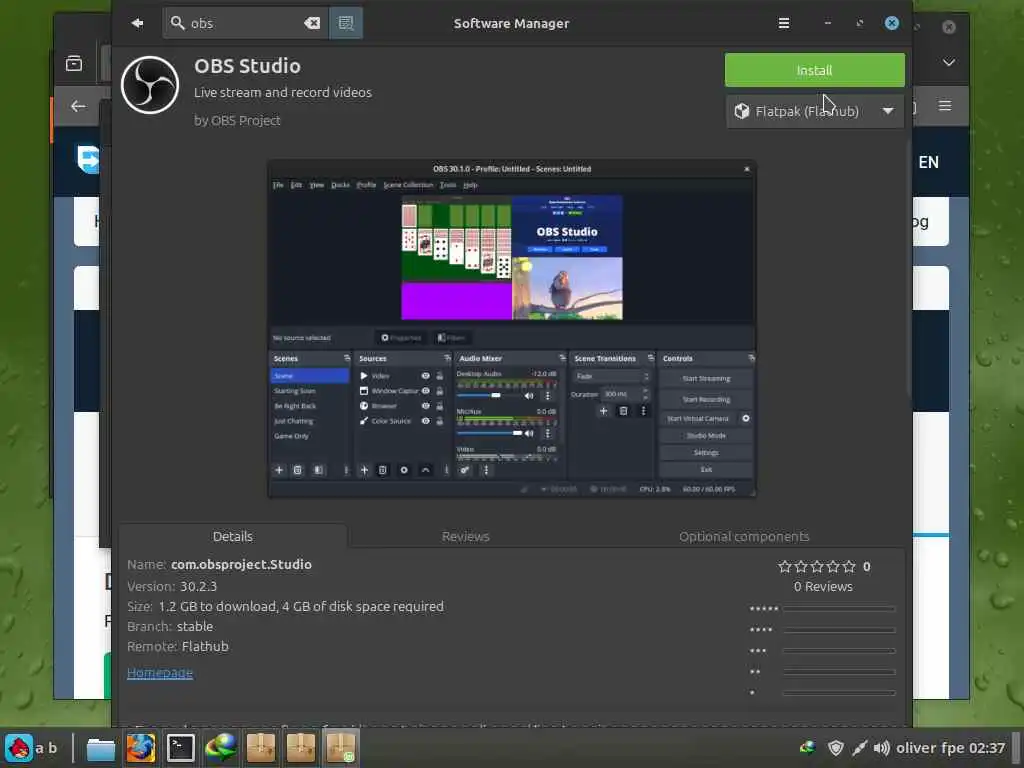This screenshot has width=1024, height=768.
Task: Select name 'com.obsproject.Studio'
Action: pos(241,564)
